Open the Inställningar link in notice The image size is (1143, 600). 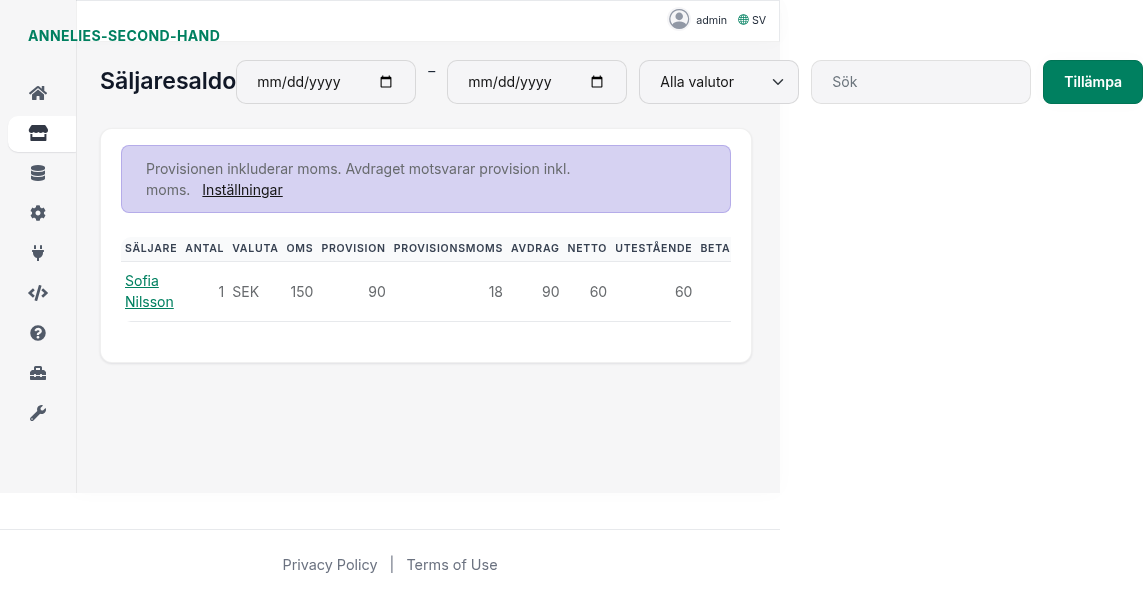(242, 190)
